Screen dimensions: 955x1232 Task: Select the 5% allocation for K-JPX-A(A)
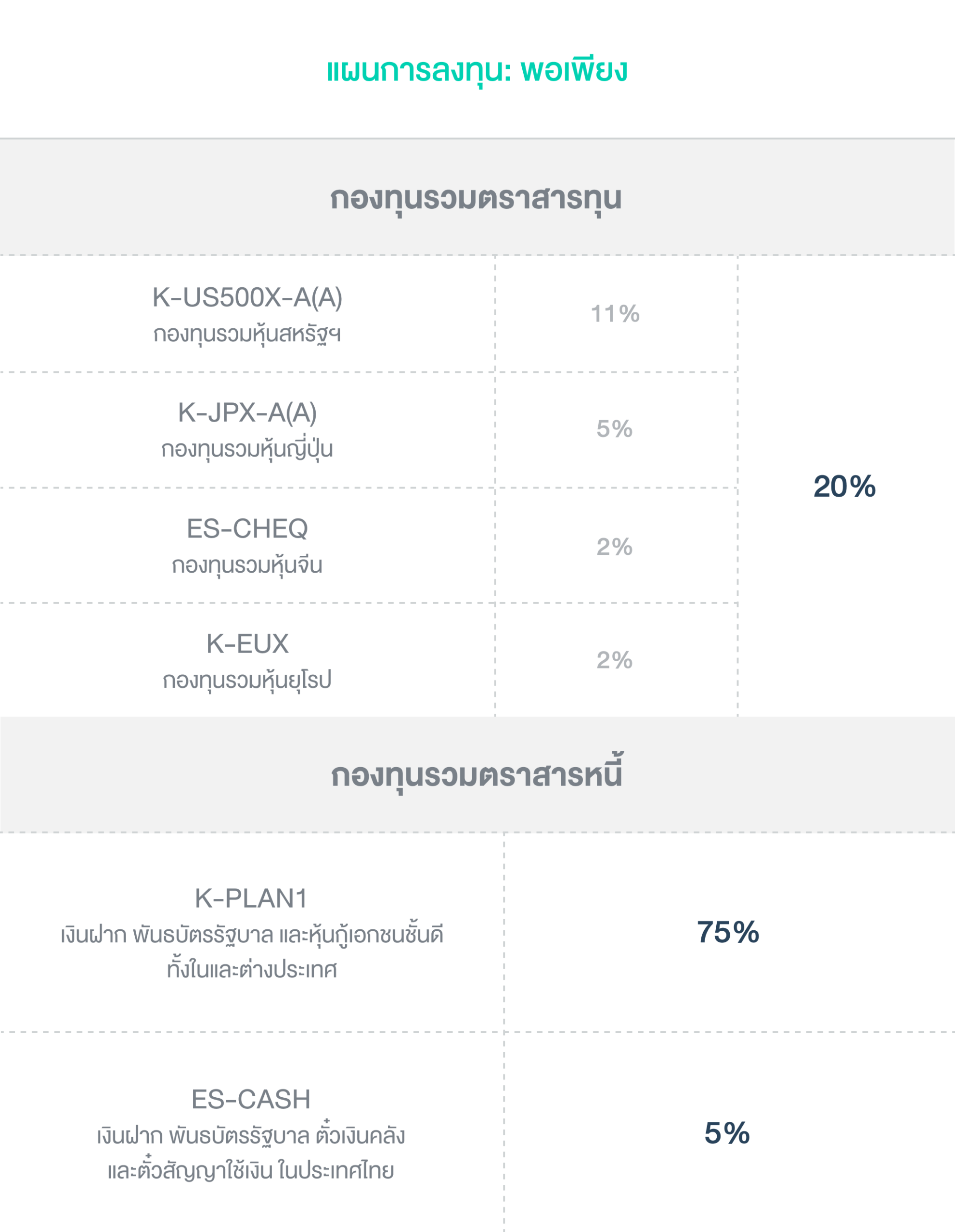coord(614,429)
